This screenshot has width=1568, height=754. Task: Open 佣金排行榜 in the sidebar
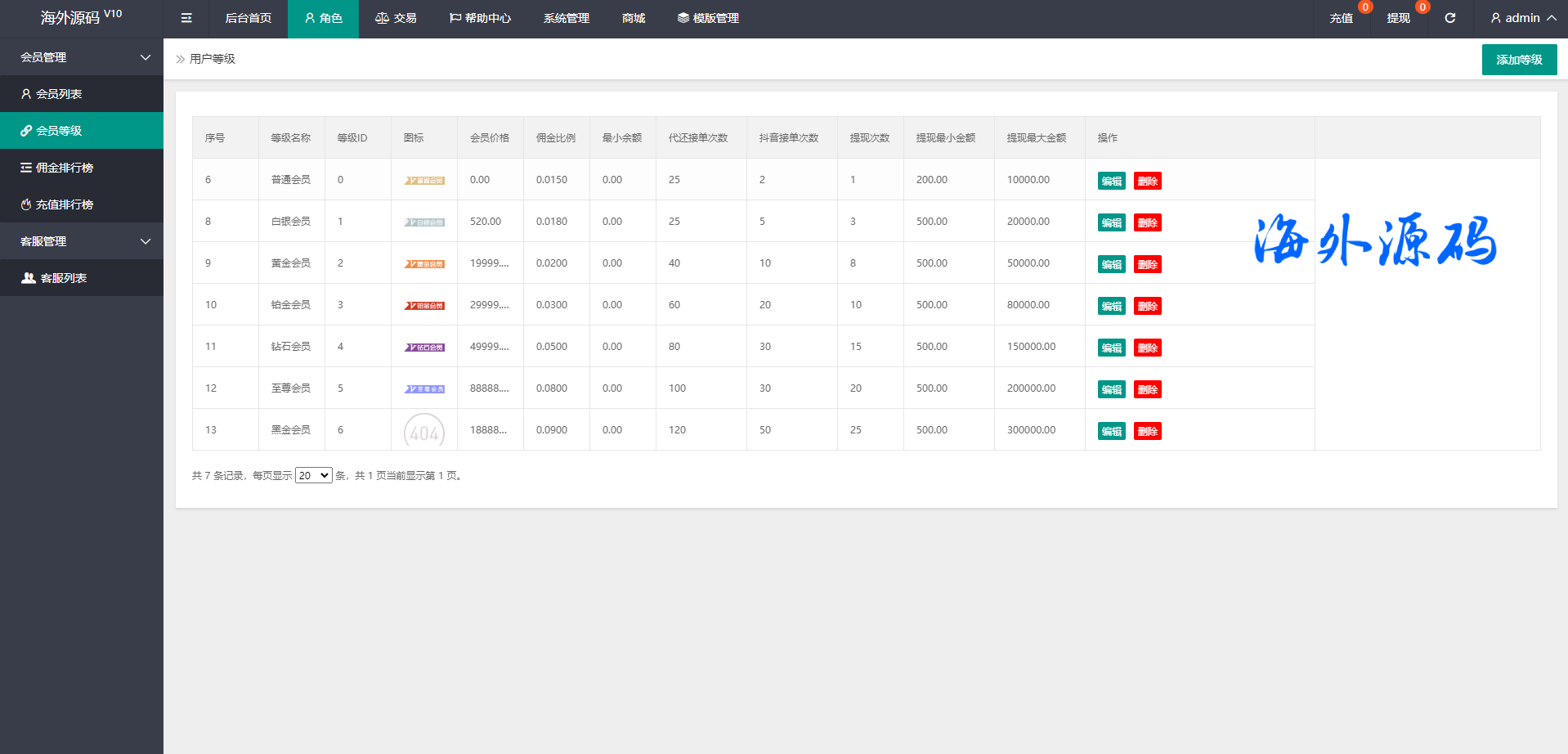pos(64,168)
